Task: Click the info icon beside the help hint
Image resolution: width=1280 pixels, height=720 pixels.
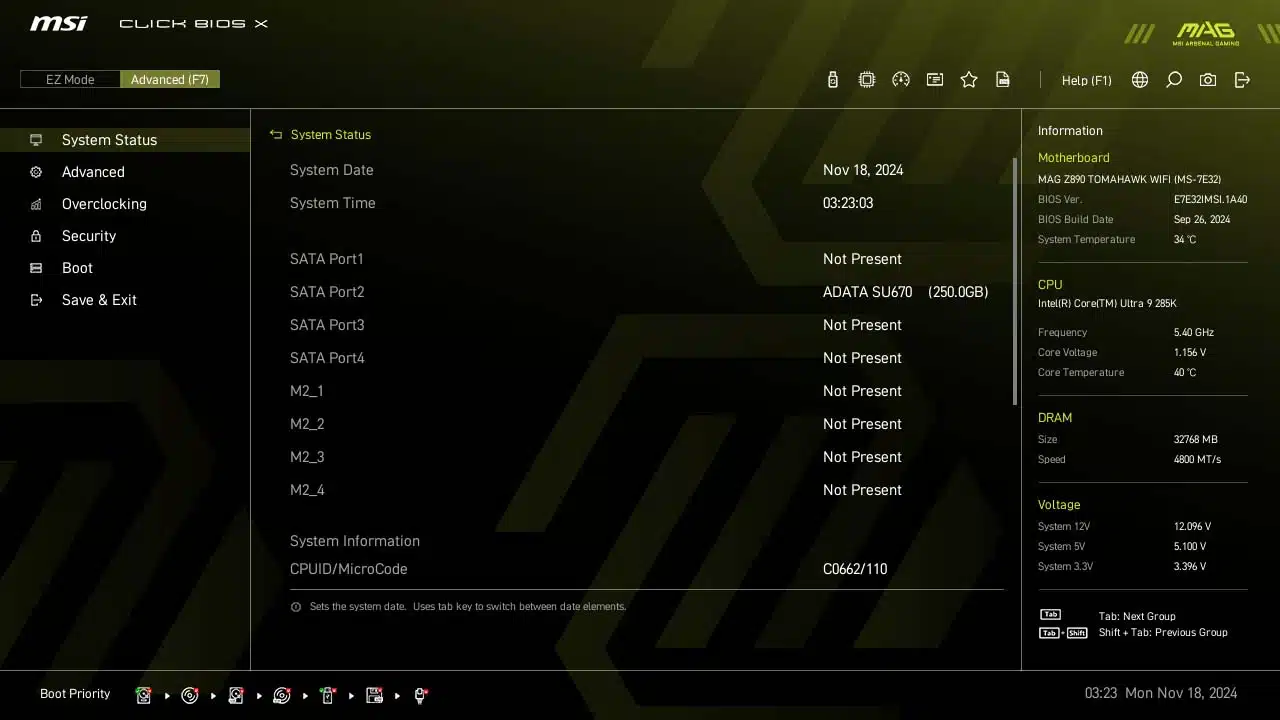Action: [x=296, y=607]
